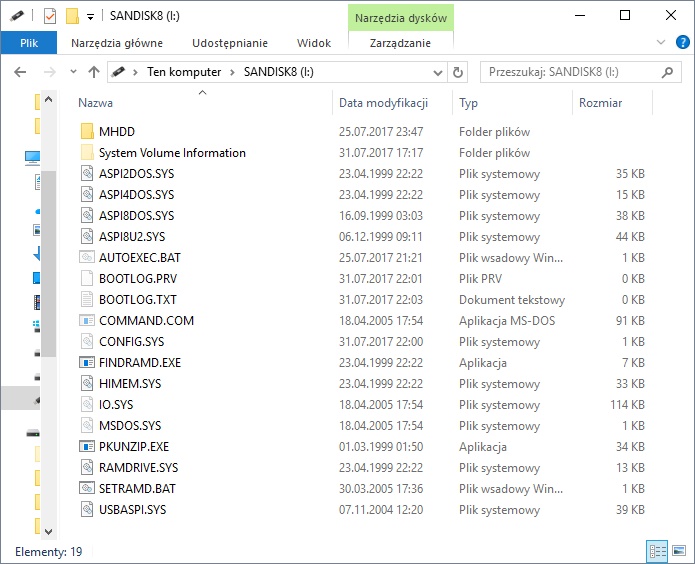Select the USBASPI.SYS file name
Screen dimensions: 695x564
pyautogui.click(x=133, y=509)
